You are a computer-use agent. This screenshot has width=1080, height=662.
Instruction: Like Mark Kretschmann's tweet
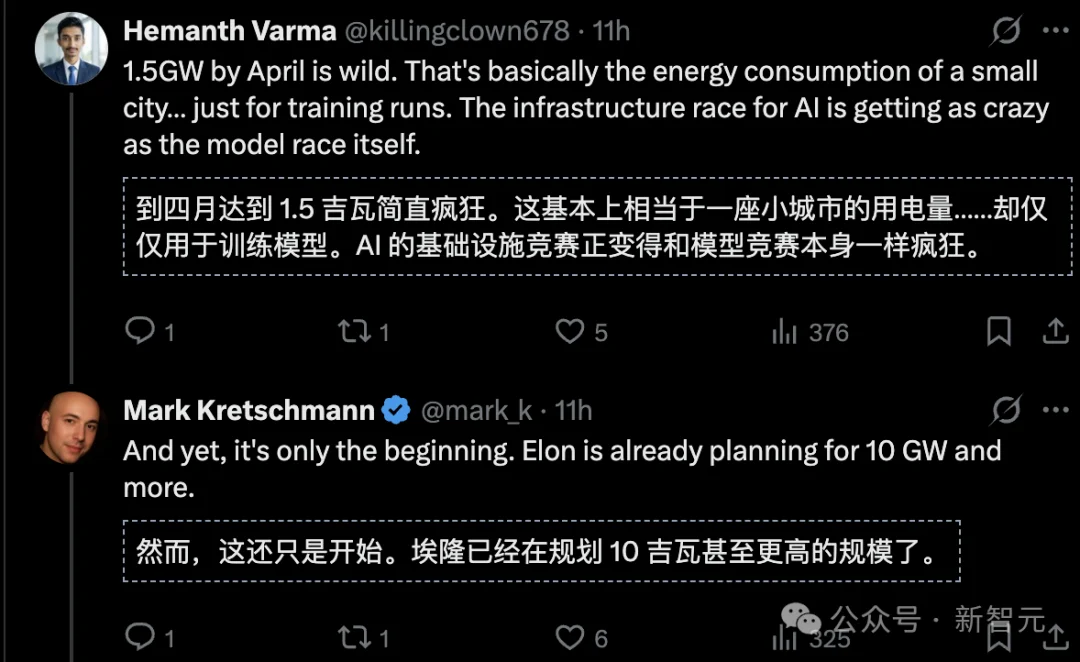pyautogui.click(x=569, y=636)
